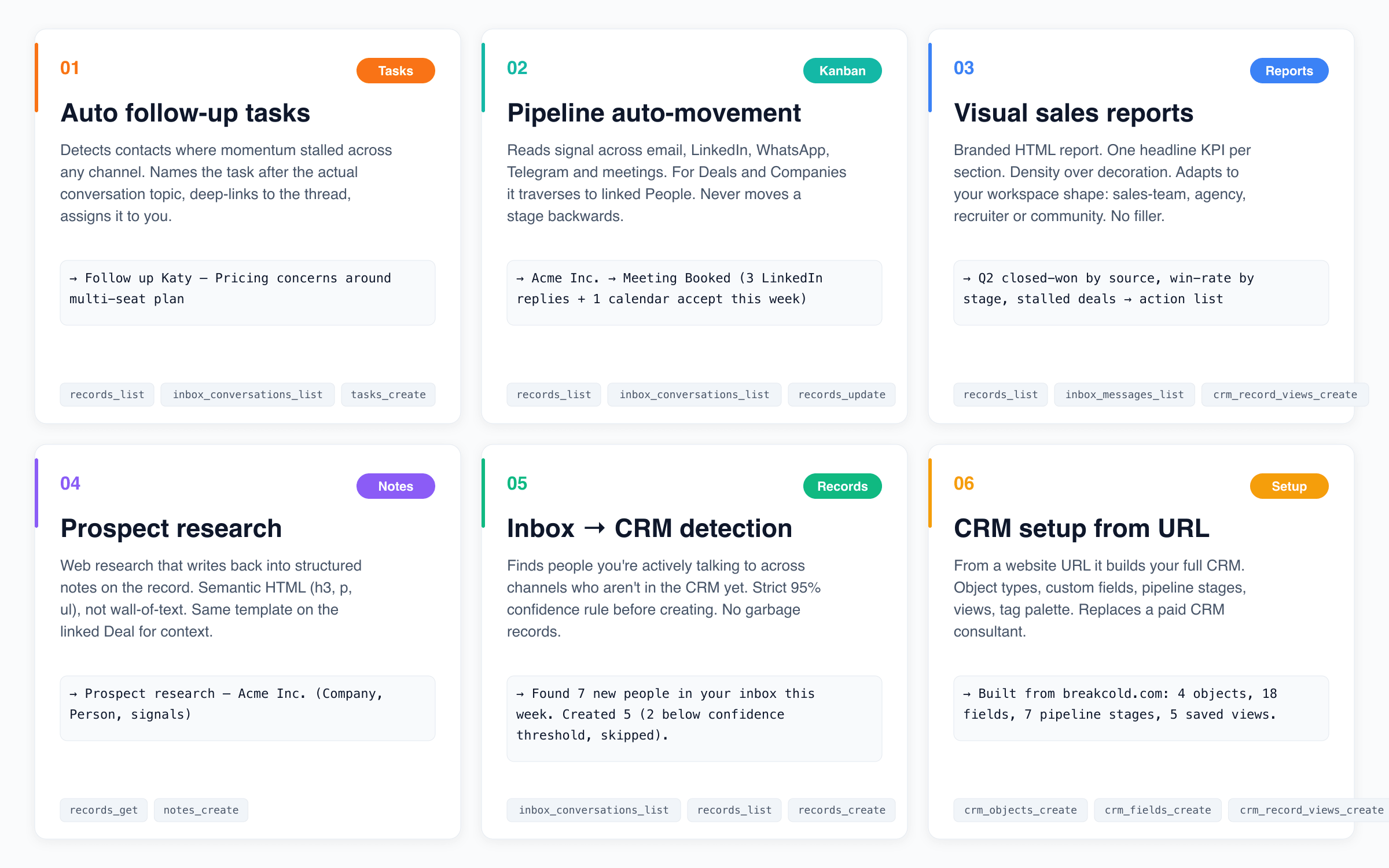Click the Q2 closed-won example box
The image size is (1389, 868).
click(x=1141, y=293)
